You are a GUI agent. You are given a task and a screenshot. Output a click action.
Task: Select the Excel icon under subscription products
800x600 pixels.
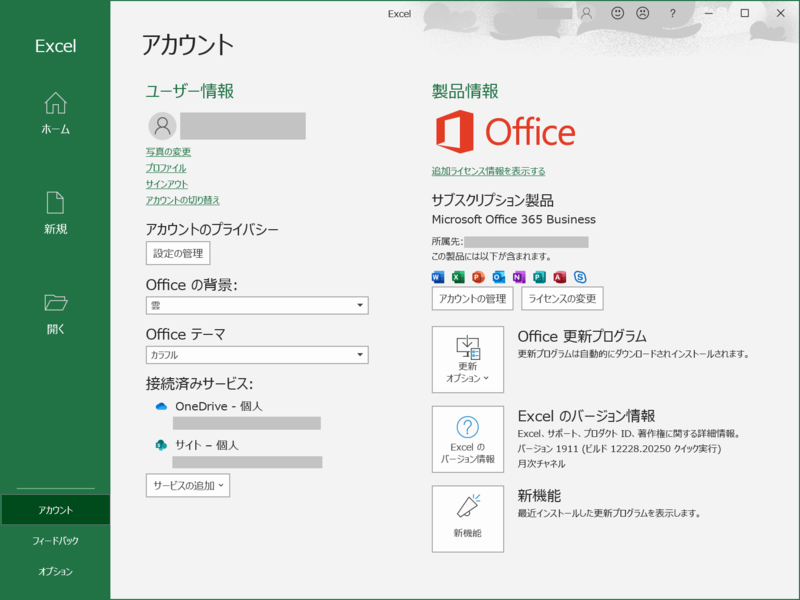(x=455, y=277)
